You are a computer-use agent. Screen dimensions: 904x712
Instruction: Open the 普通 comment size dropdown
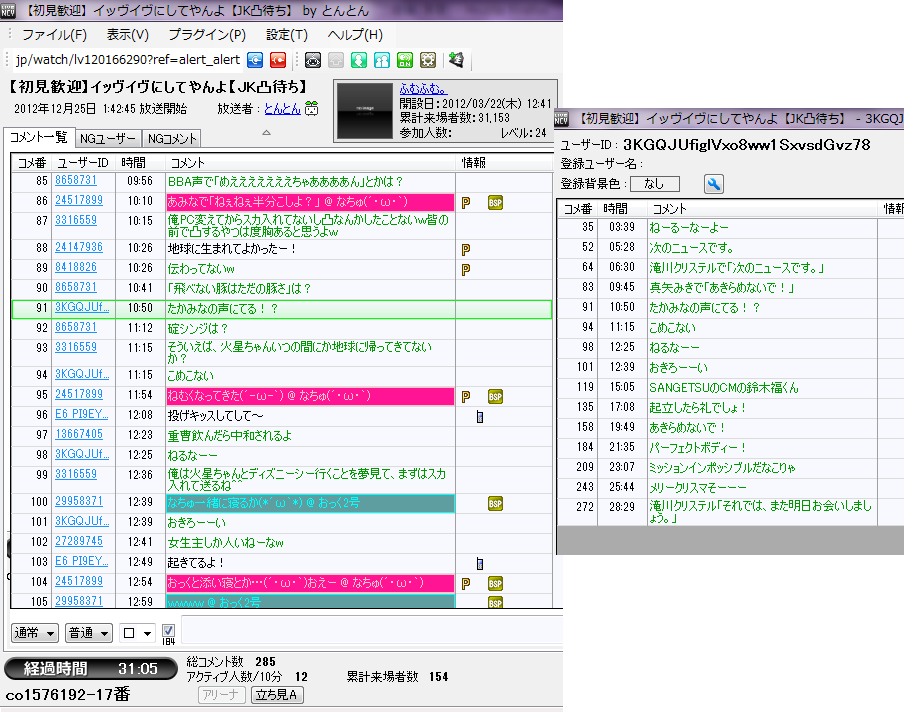89,633
